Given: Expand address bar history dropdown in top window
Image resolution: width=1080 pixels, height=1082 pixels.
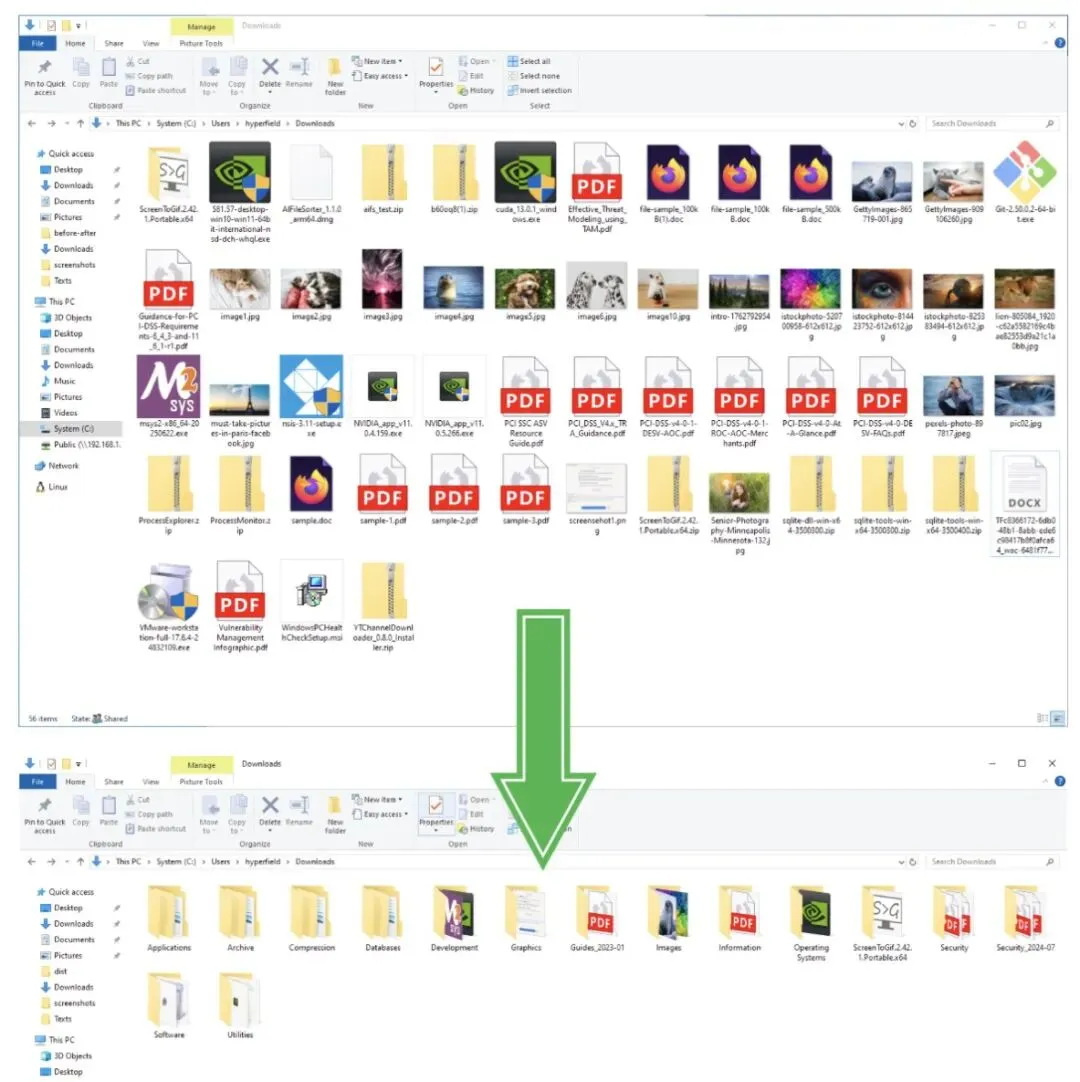Looking at the screenshot, I should 901,124.
